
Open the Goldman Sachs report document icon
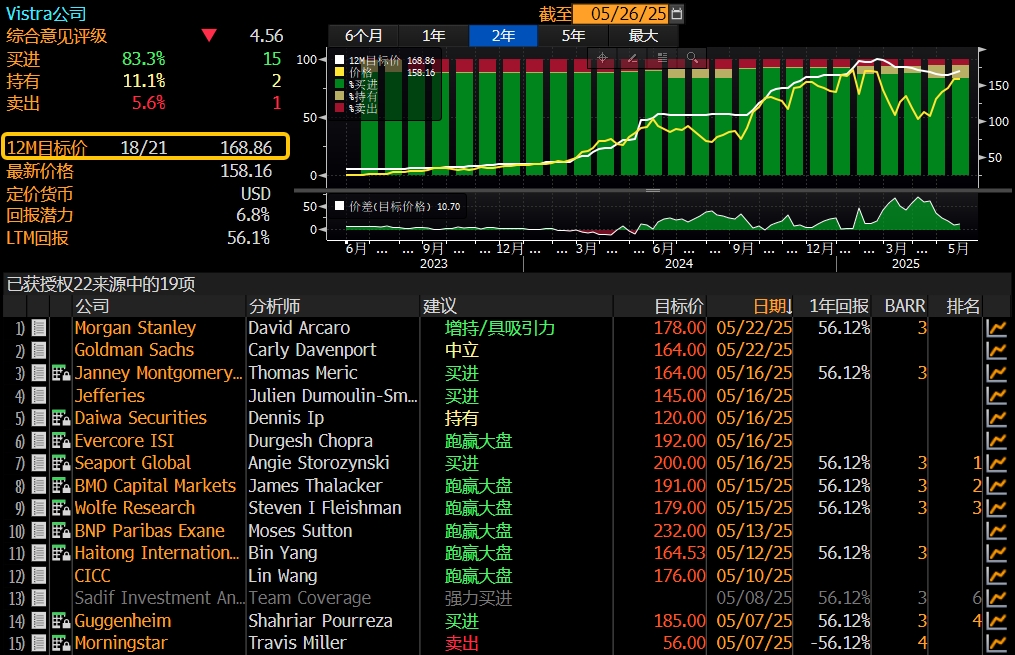coord(39,350)
